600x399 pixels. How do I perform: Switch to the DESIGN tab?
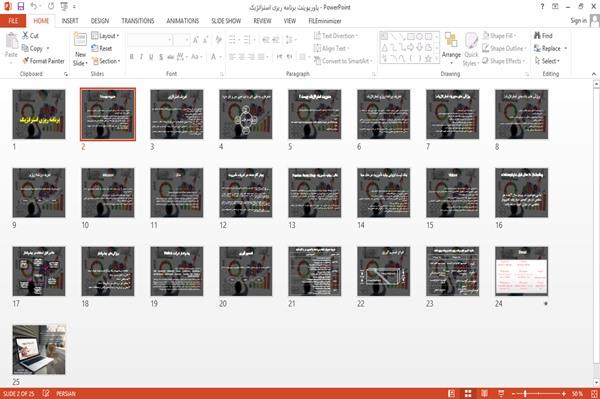(x=100, y=21)
